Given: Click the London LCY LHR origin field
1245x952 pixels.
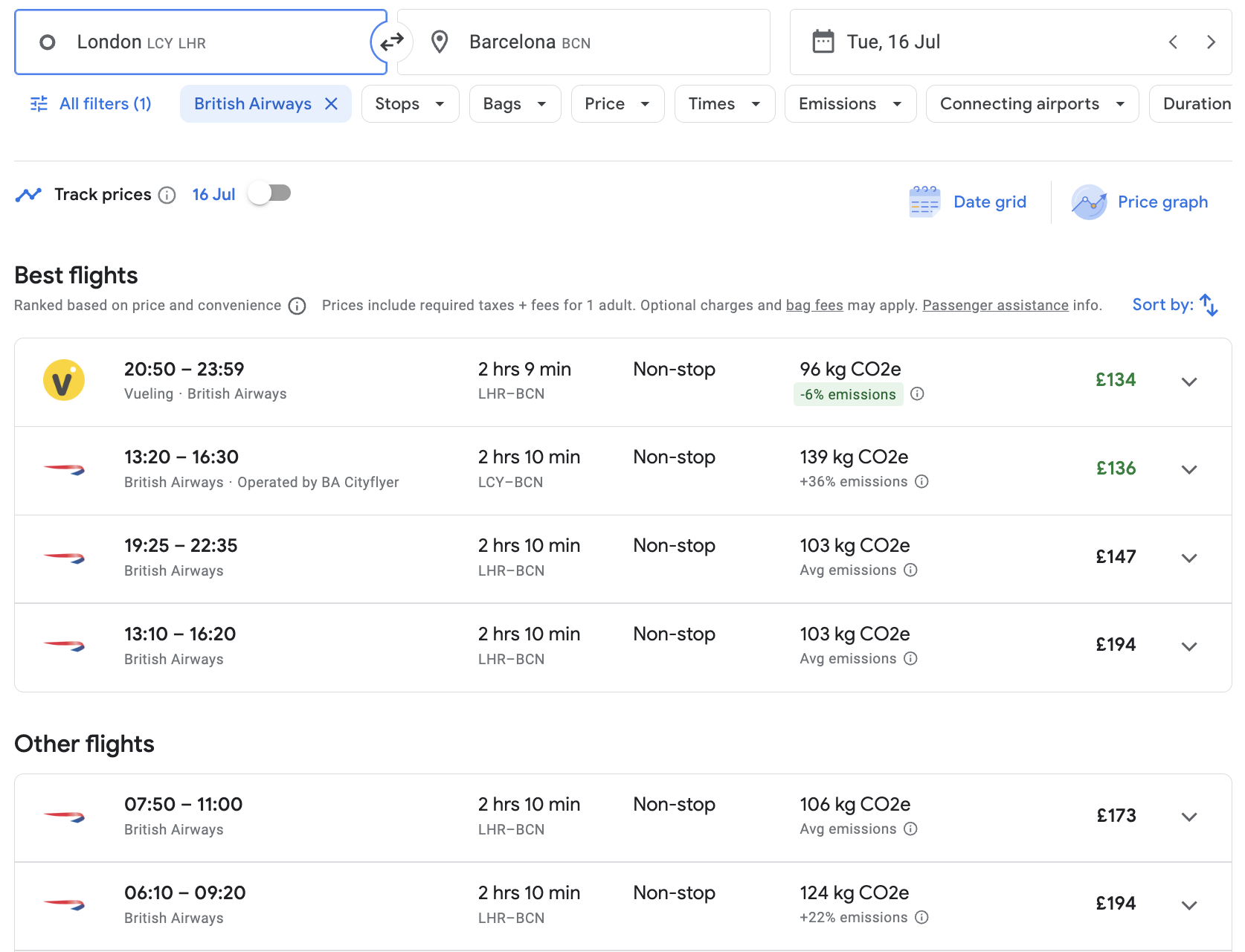Looking at the screenshot, I should tap(201, 42).
